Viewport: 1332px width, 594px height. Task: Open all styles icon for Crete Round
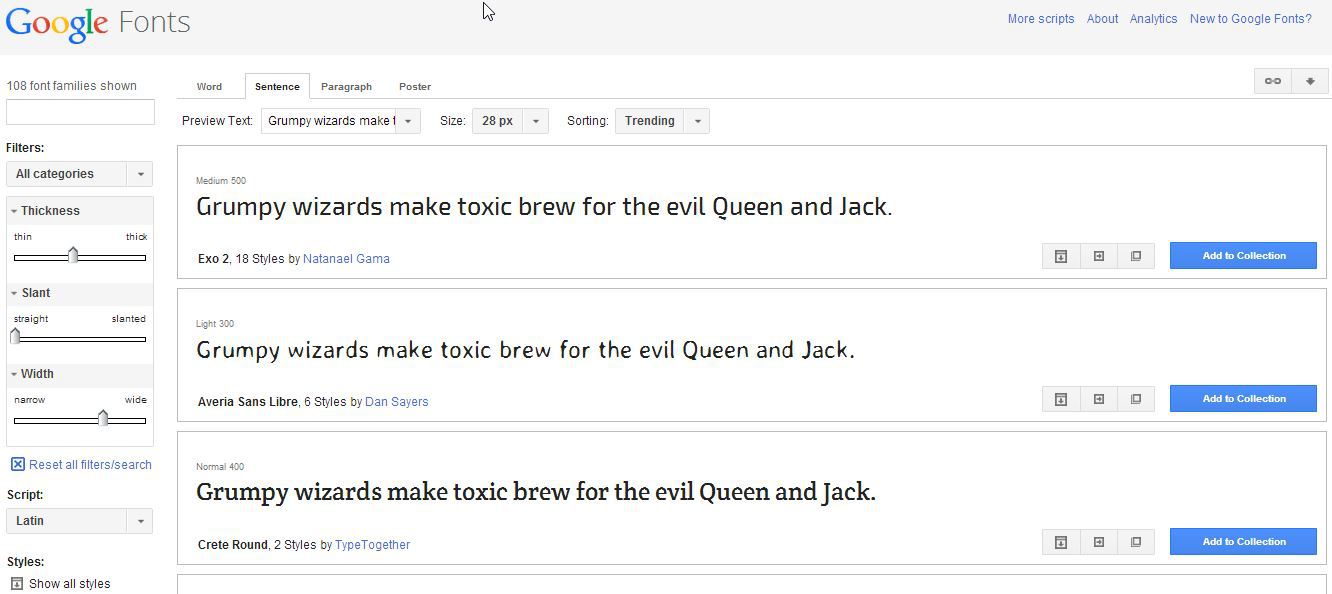[1061, 542]
